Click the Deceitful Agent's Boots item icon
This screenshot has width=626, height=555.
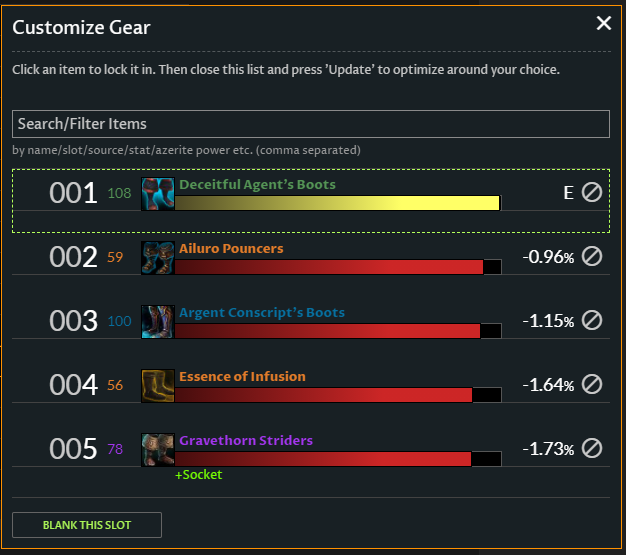tap(158, 194)
